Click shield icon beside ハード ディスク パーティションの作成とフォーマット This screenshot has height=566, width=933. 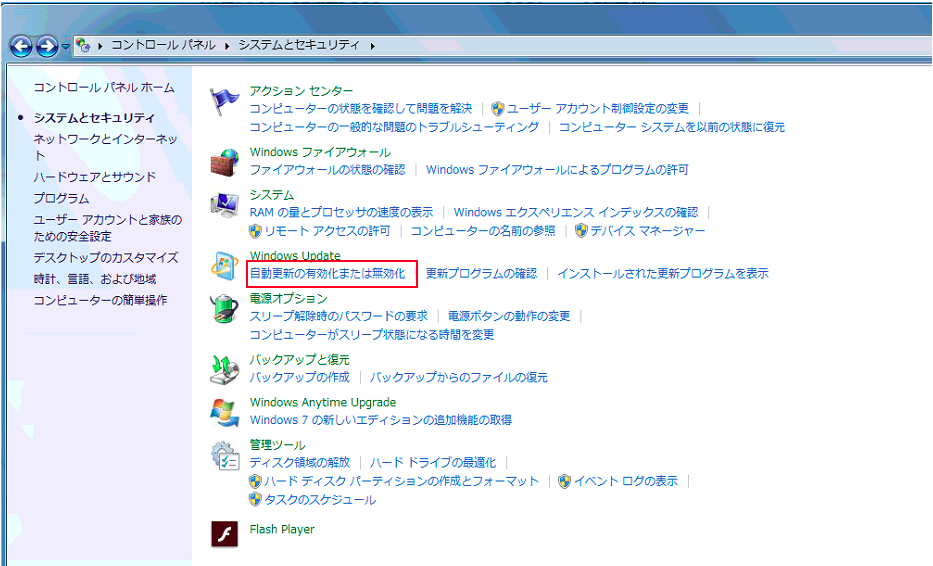(x=256, y=481)
